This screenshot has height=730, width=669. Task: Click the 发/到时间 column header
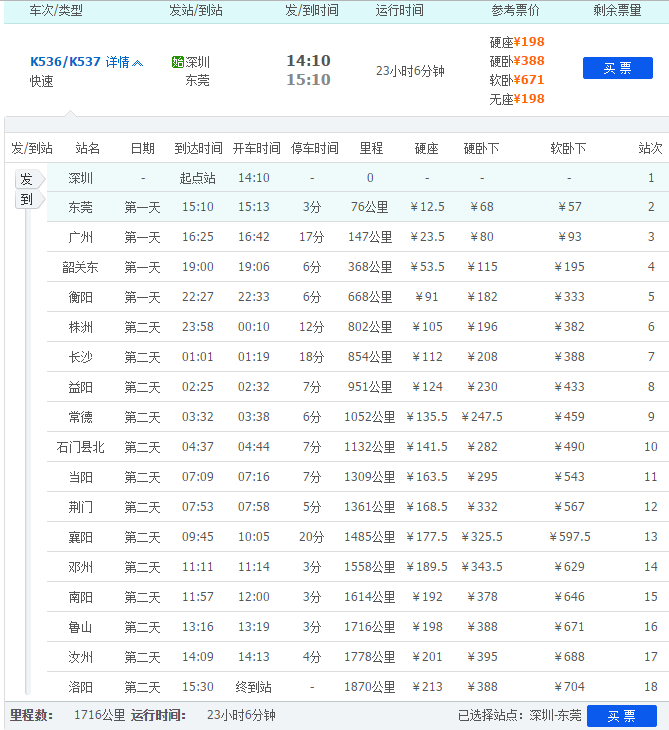tap(311, 10)
